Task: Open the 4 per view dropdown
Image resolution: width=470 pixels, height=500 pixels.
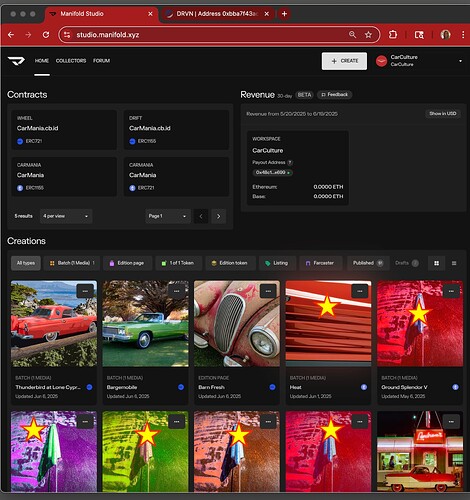Action: point(66,216)
